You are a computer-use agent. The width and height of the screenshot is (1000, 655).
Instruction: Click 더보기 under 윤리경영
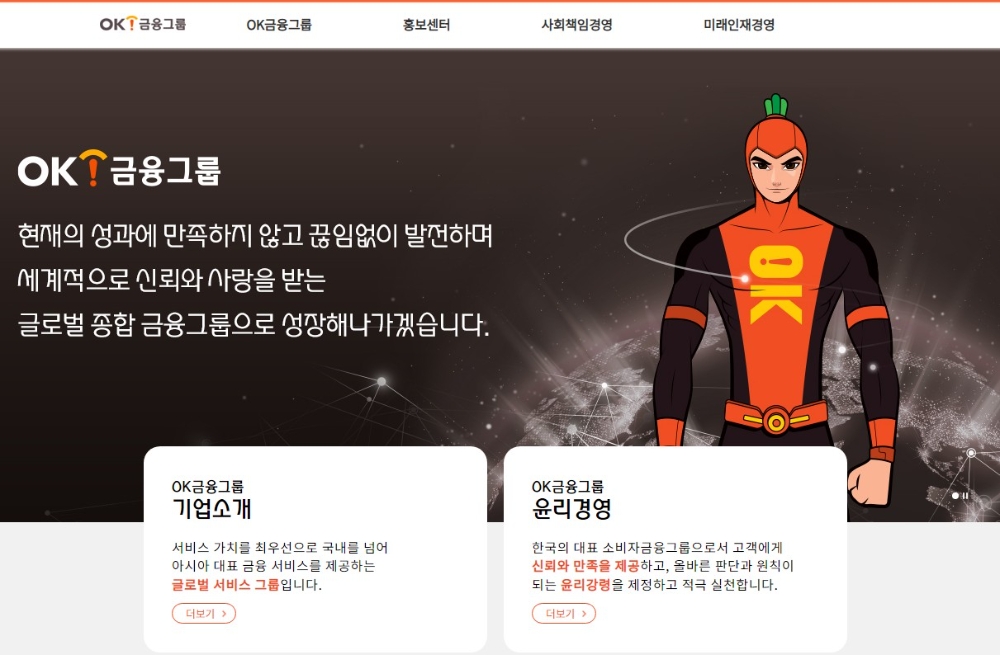[564, 614]
